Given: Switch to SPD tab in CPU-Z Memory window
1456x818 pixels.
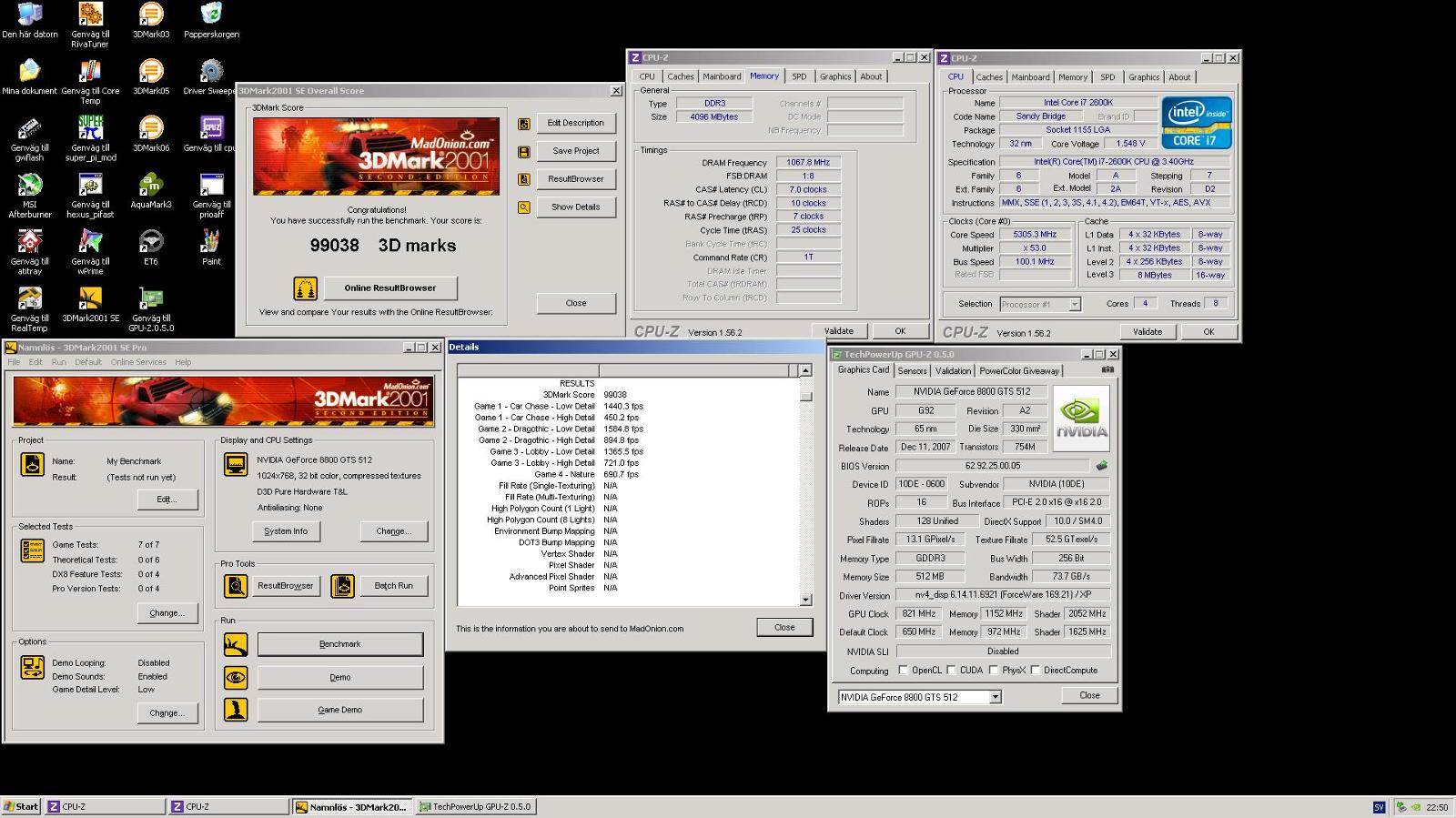Looking at the screenshot, I should point(799,76).
